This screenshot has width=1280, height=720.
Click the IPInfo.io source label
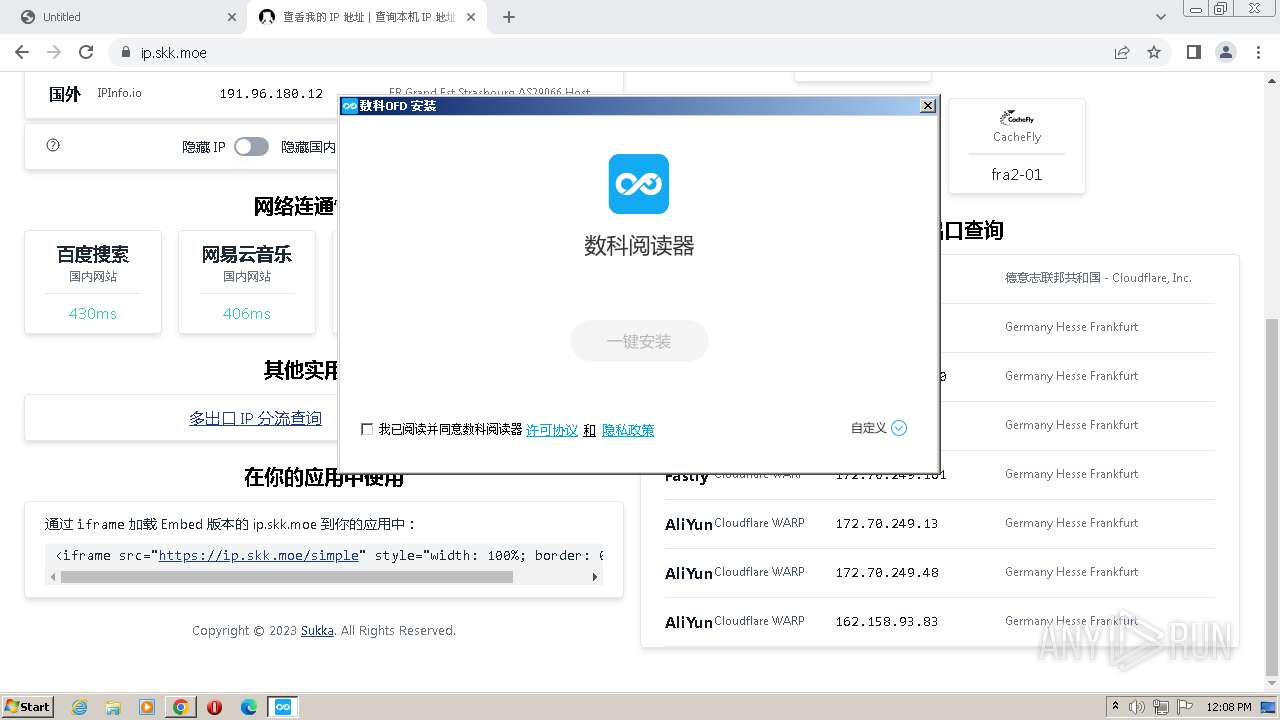[x=119, y=93]
